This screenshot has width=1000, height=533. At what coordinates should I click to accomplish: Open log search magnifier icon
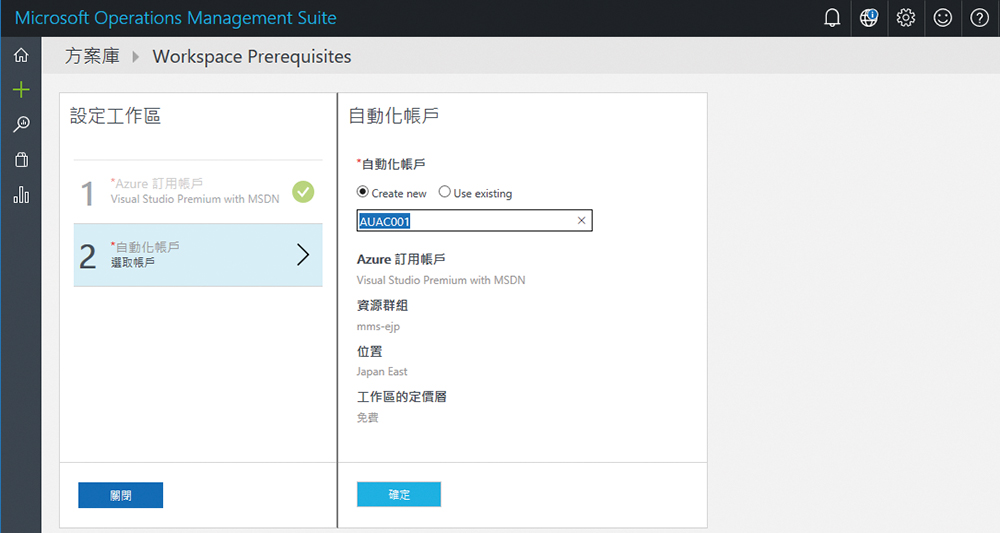point(21,124)
